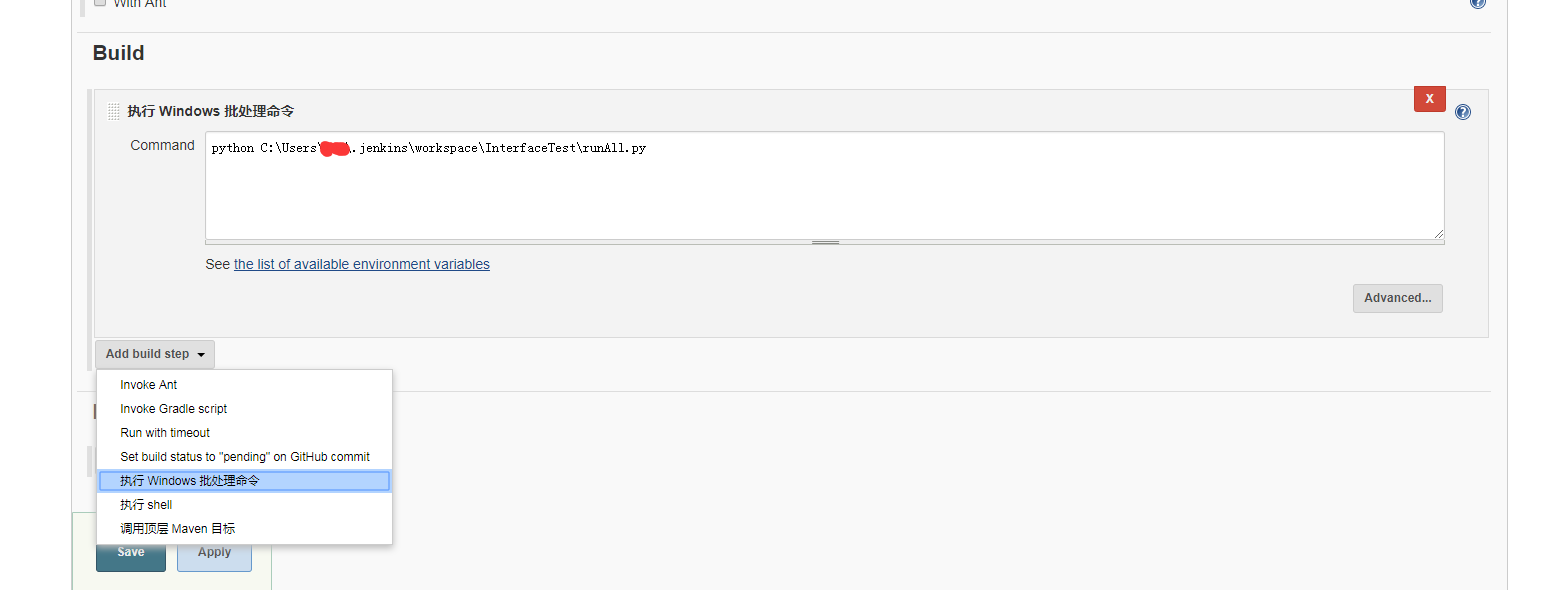
Task: Expand the Add build step dropdown
Action: [x=155, y=354]
